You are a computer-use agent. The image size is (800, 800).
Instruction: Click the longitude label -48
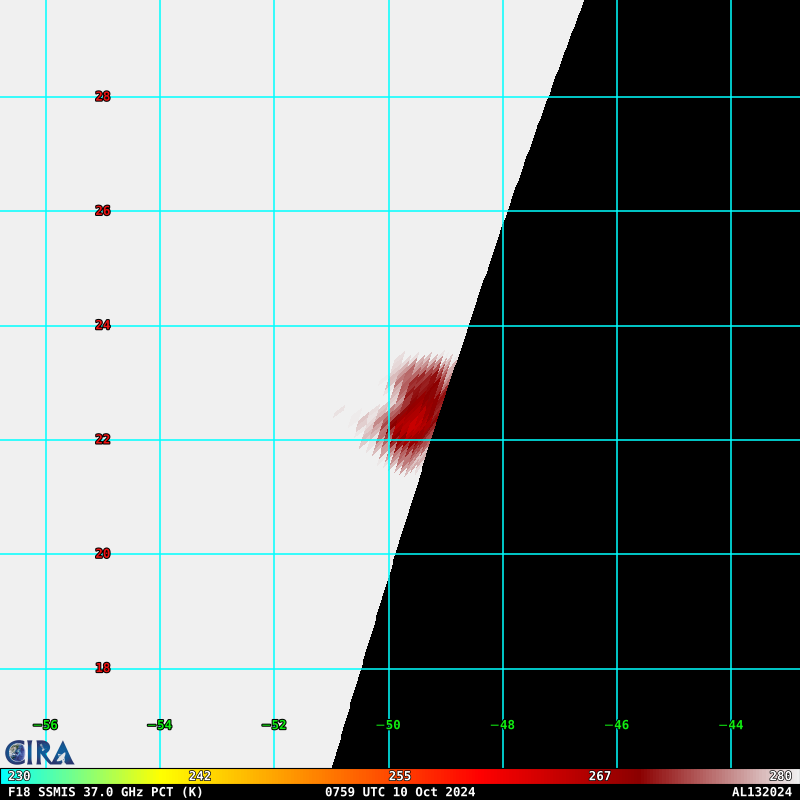503,725
